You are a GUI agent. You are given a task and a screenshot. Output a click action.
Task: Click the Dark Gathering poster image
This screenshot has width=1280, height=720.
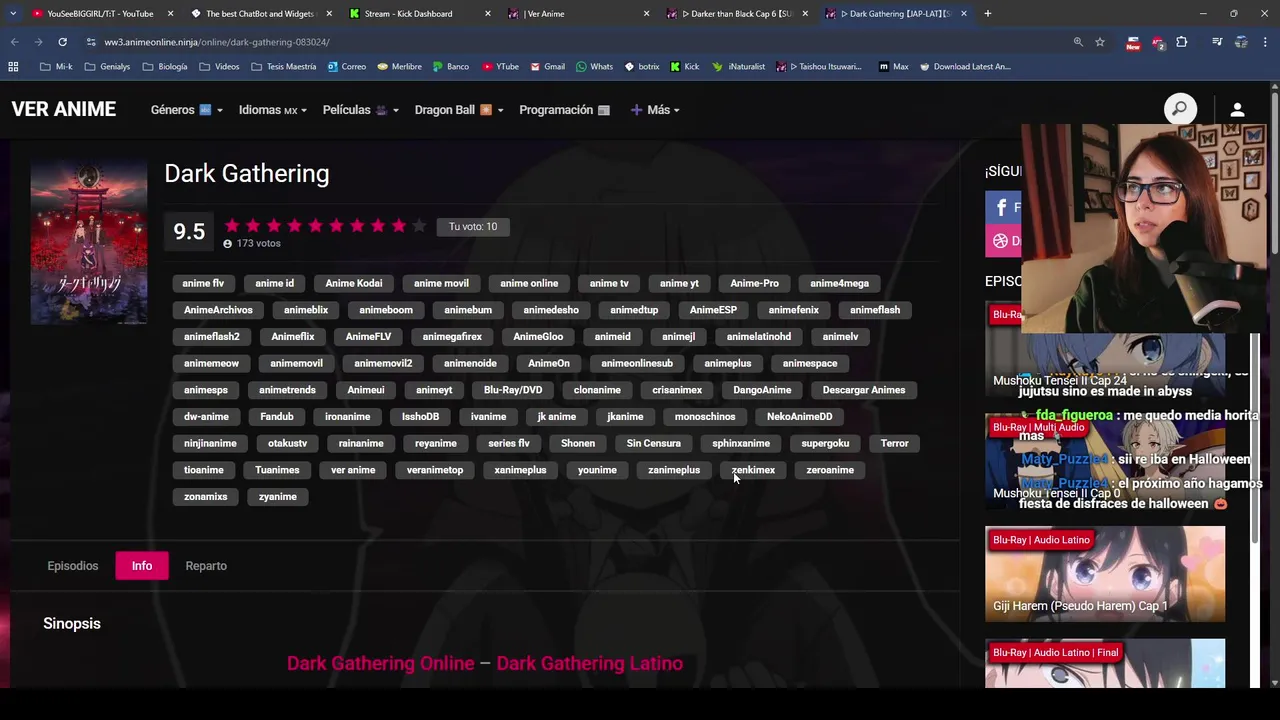pos(88,241)
